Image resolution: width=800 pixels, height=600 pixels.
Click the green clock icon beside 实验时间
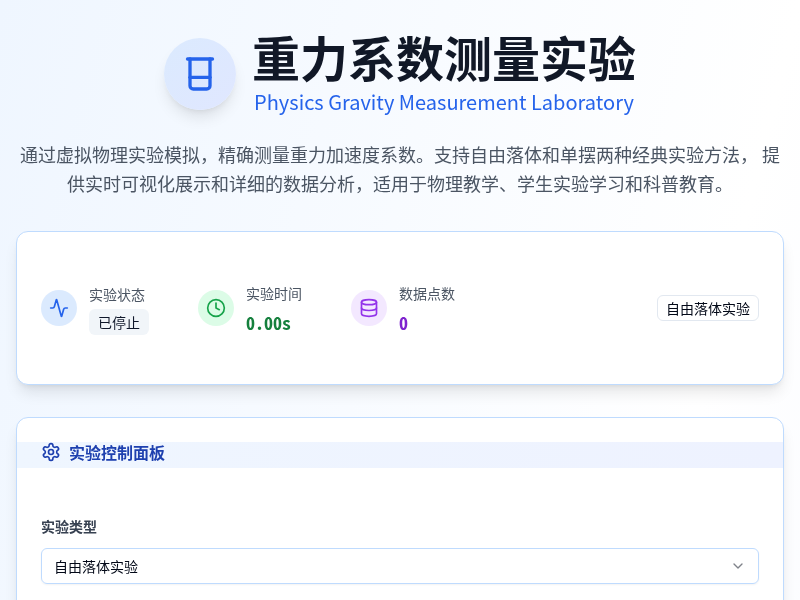[216, 308]
